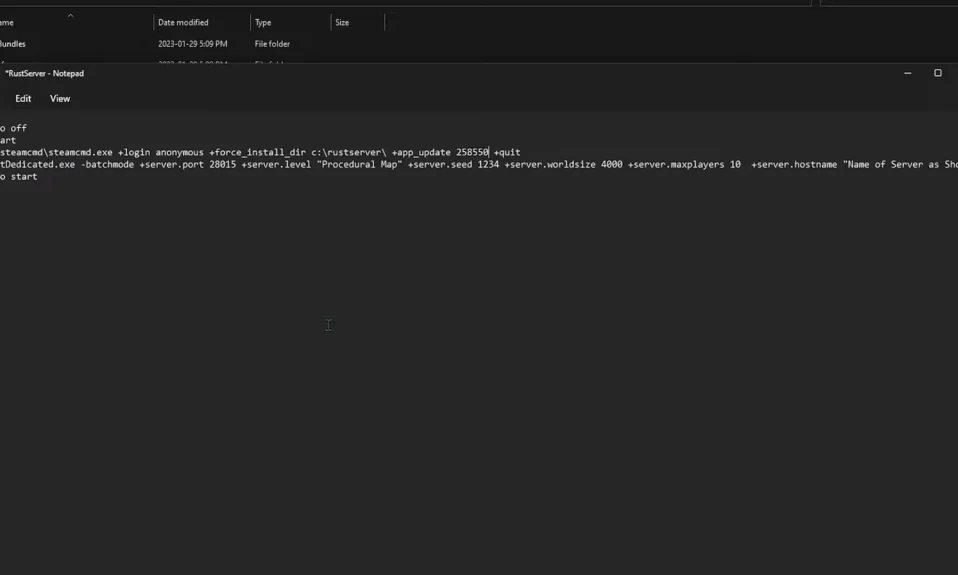Screen dimensions: 958x575
Task: Click c:\rustserver\ path in the script
Action: click(x=349, y=152)
